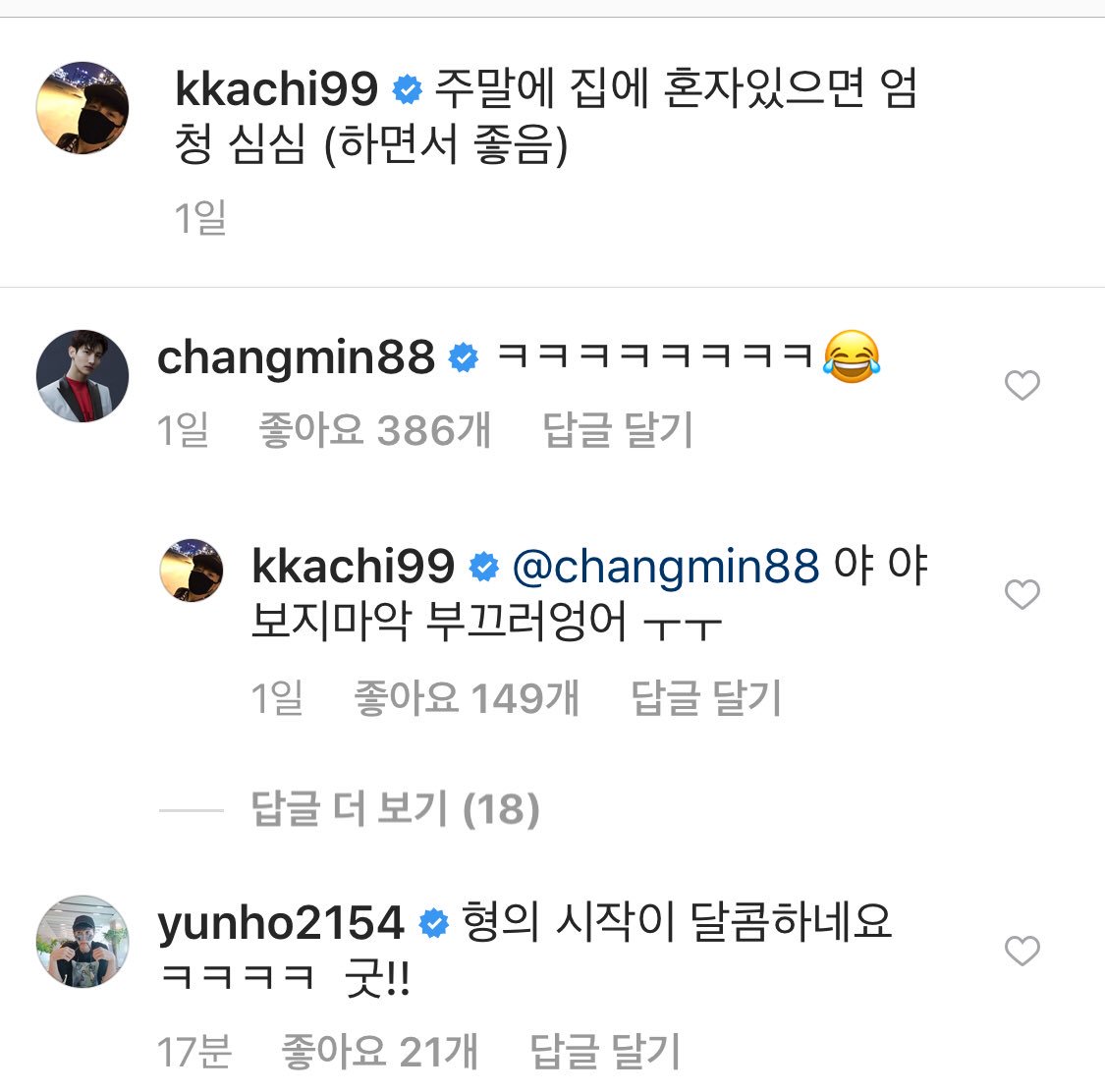Open kkachi99 username in post caption
The image size is (1105, 1092).
coord(276,88)
